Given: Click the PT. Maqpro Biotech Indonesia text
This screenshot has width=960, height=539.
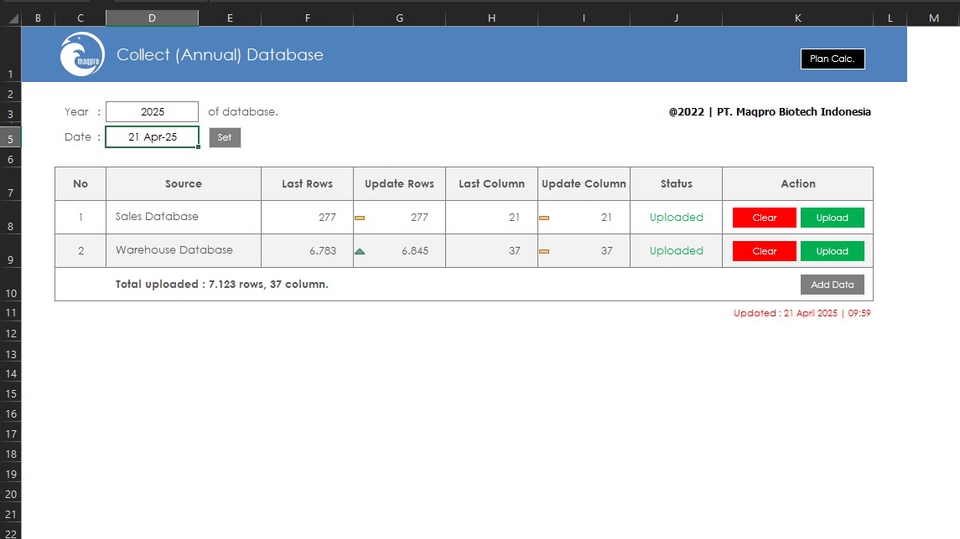Looking at the screenshot, I should 793,111.
